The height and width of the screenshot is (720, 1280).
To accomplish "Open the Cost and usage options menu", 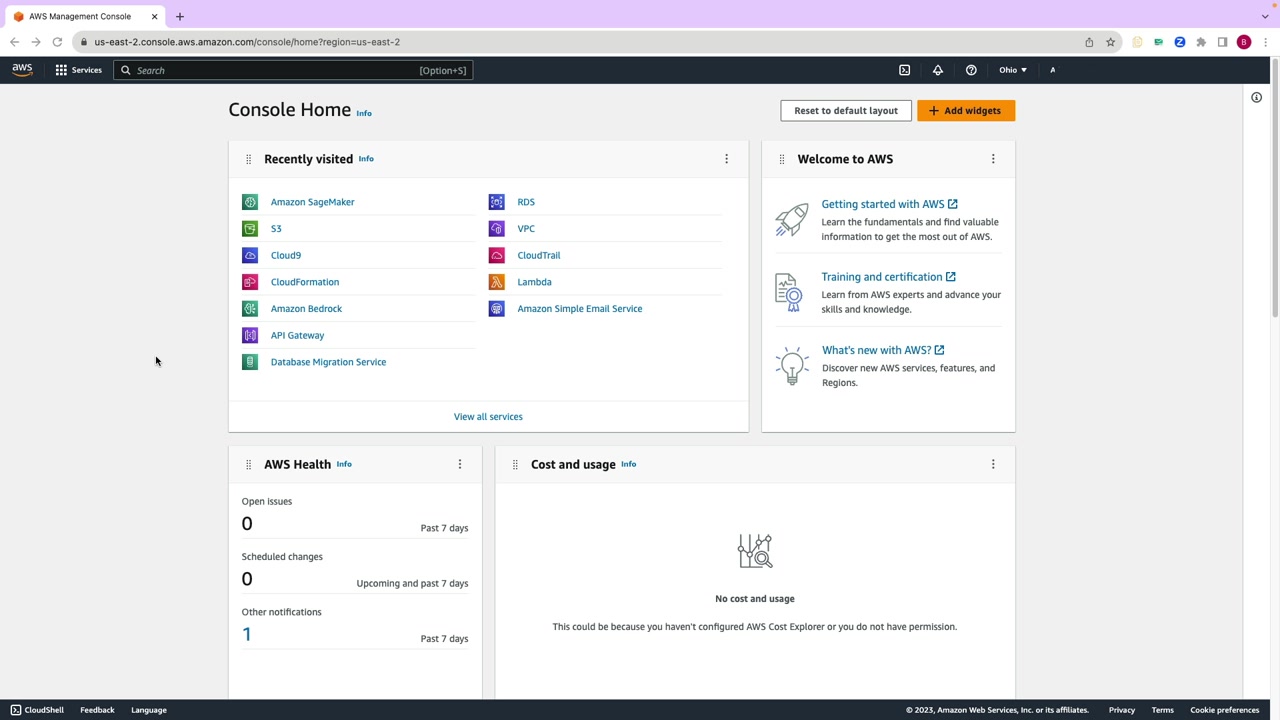I will [x=993, y=464].
